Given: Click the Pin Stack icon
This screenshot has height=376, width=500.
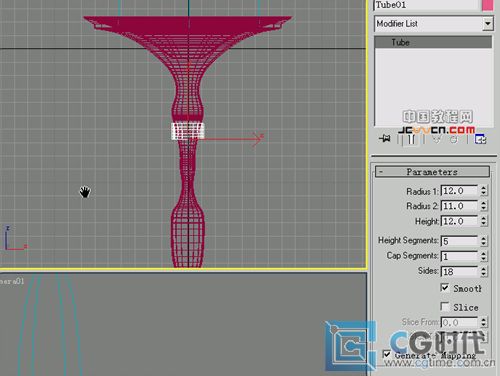Looking at the screenshot, I should (385, 138).
